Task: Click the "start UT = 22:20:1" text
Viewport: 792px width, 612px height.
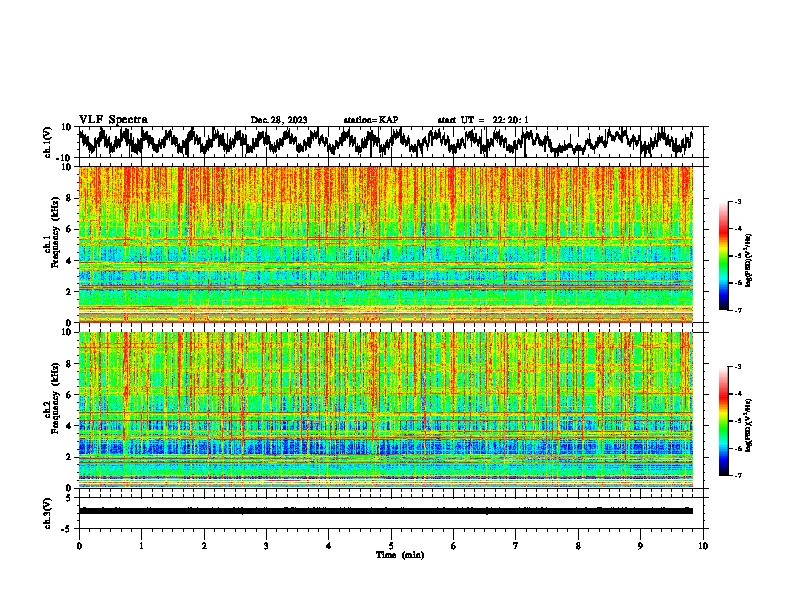Action: point(483,120)
